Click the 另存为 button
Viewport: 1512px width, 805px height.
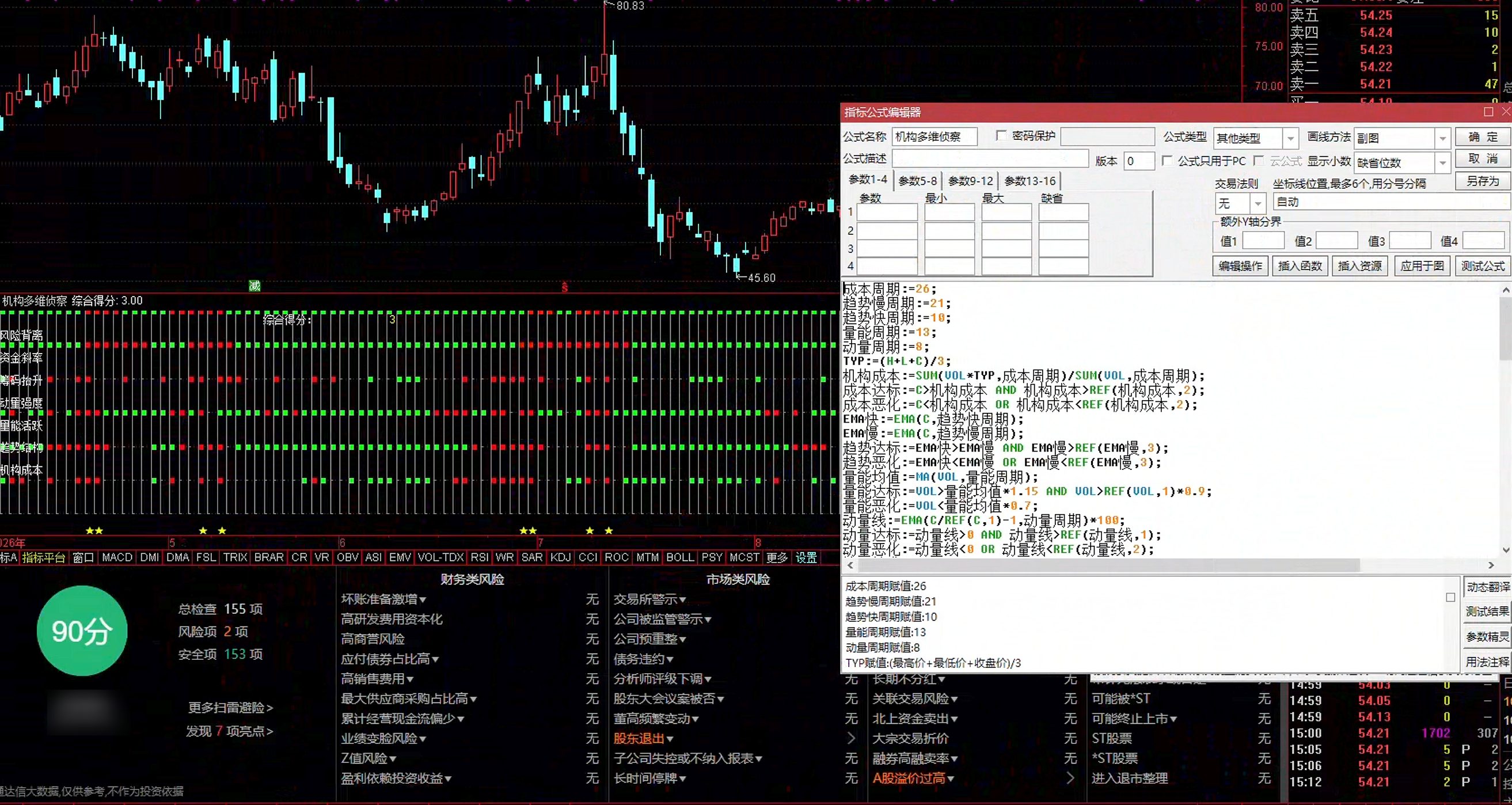point(1483,181)
